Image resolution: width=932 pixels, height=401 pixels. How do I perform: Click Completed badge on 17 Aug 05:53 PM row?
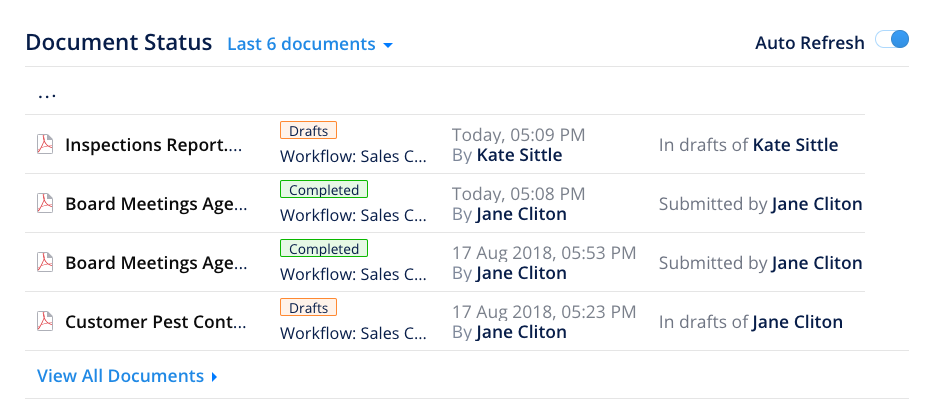324,248
